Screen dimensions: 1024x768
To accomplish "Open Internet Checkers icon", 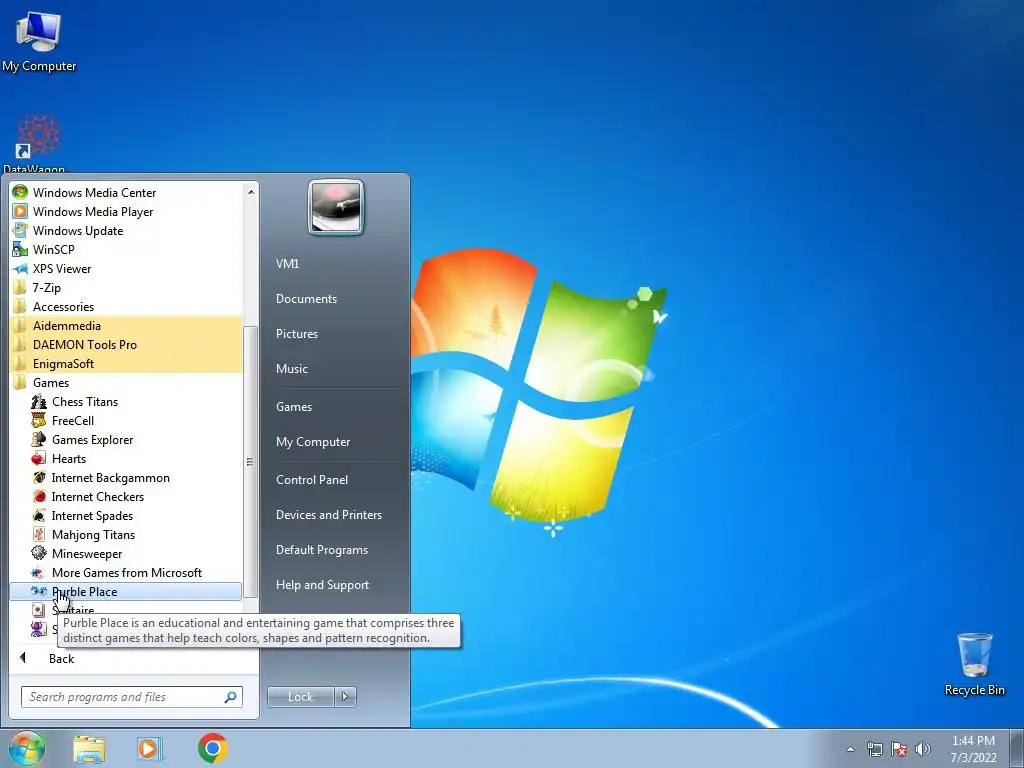I will coord(39,496).
